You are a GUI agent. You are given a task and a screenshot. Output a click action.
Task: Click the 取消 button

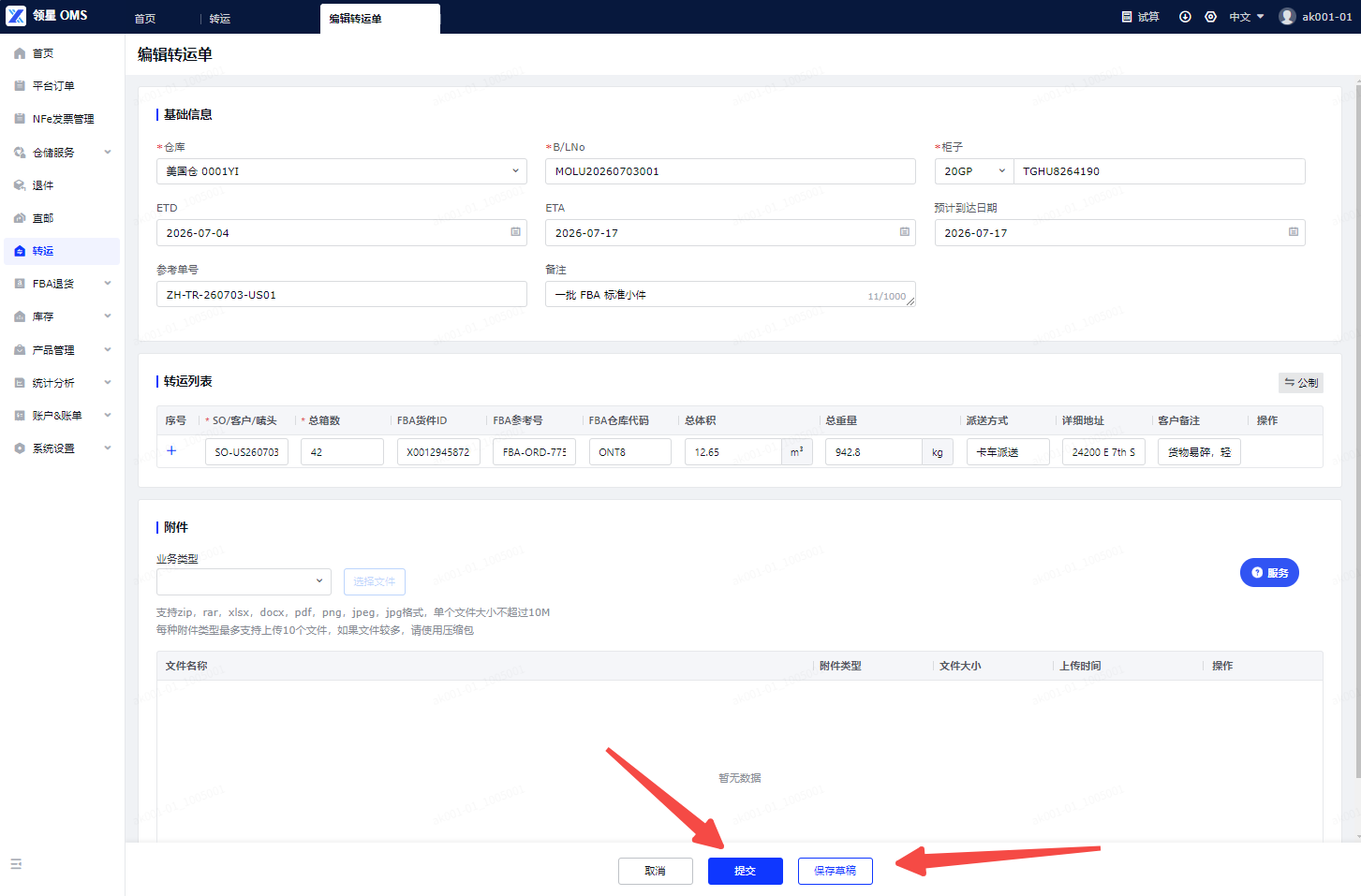point(656,871)
